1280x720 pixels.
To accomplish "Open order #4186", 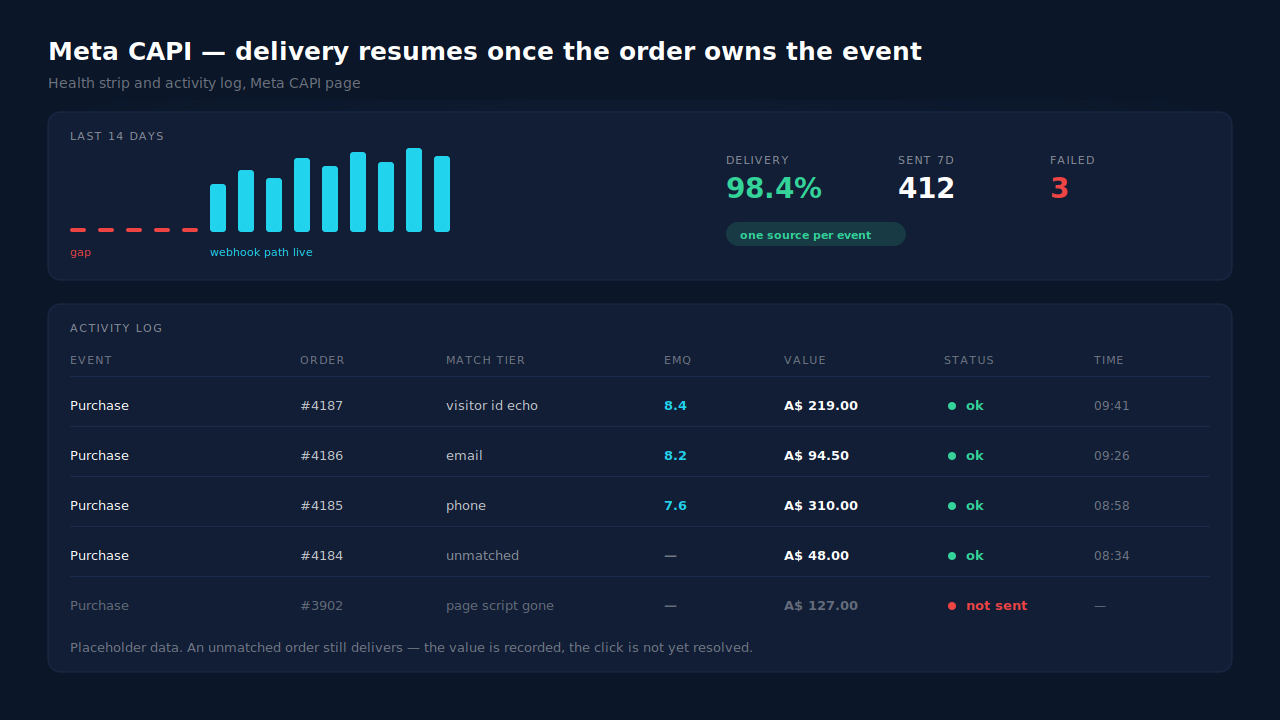I will click(321, 455).
